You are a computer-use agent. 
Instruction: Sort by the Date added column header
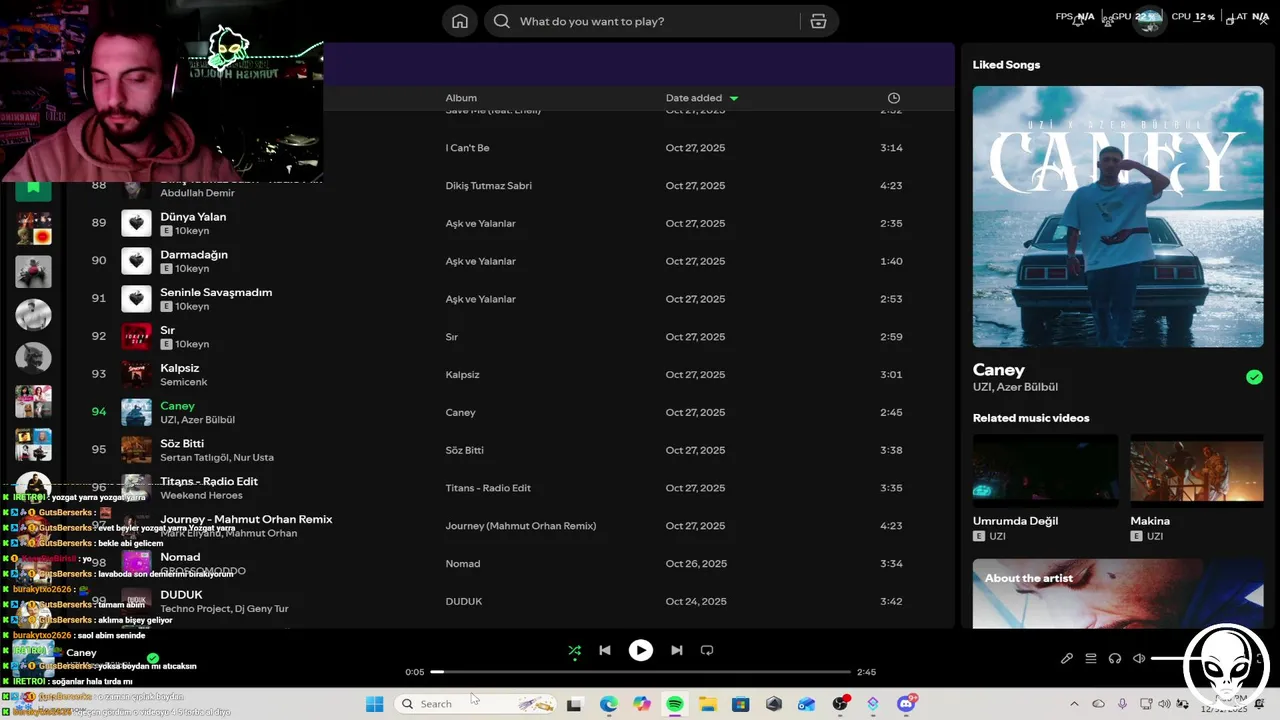click(x=694, y=98)
